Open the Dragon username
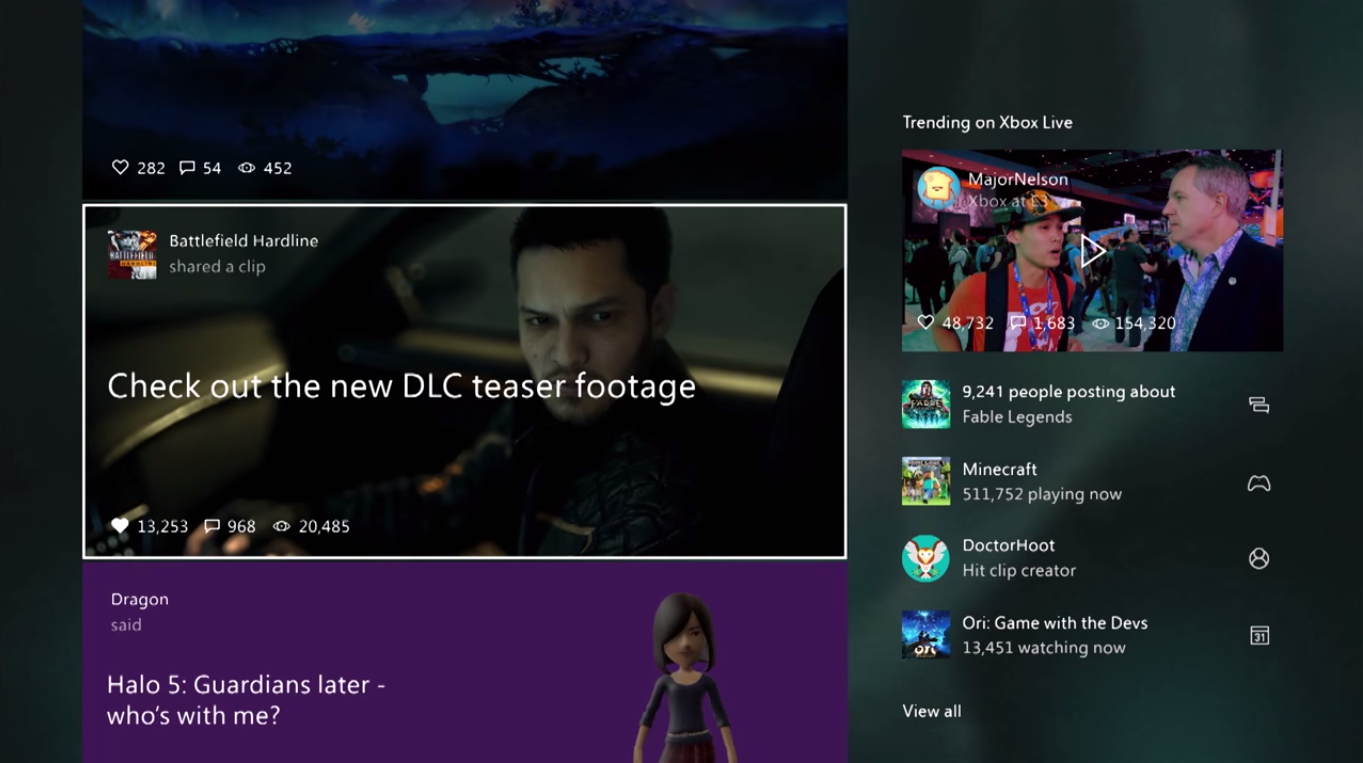The image size is (1363, 763). tap(140, 599)
